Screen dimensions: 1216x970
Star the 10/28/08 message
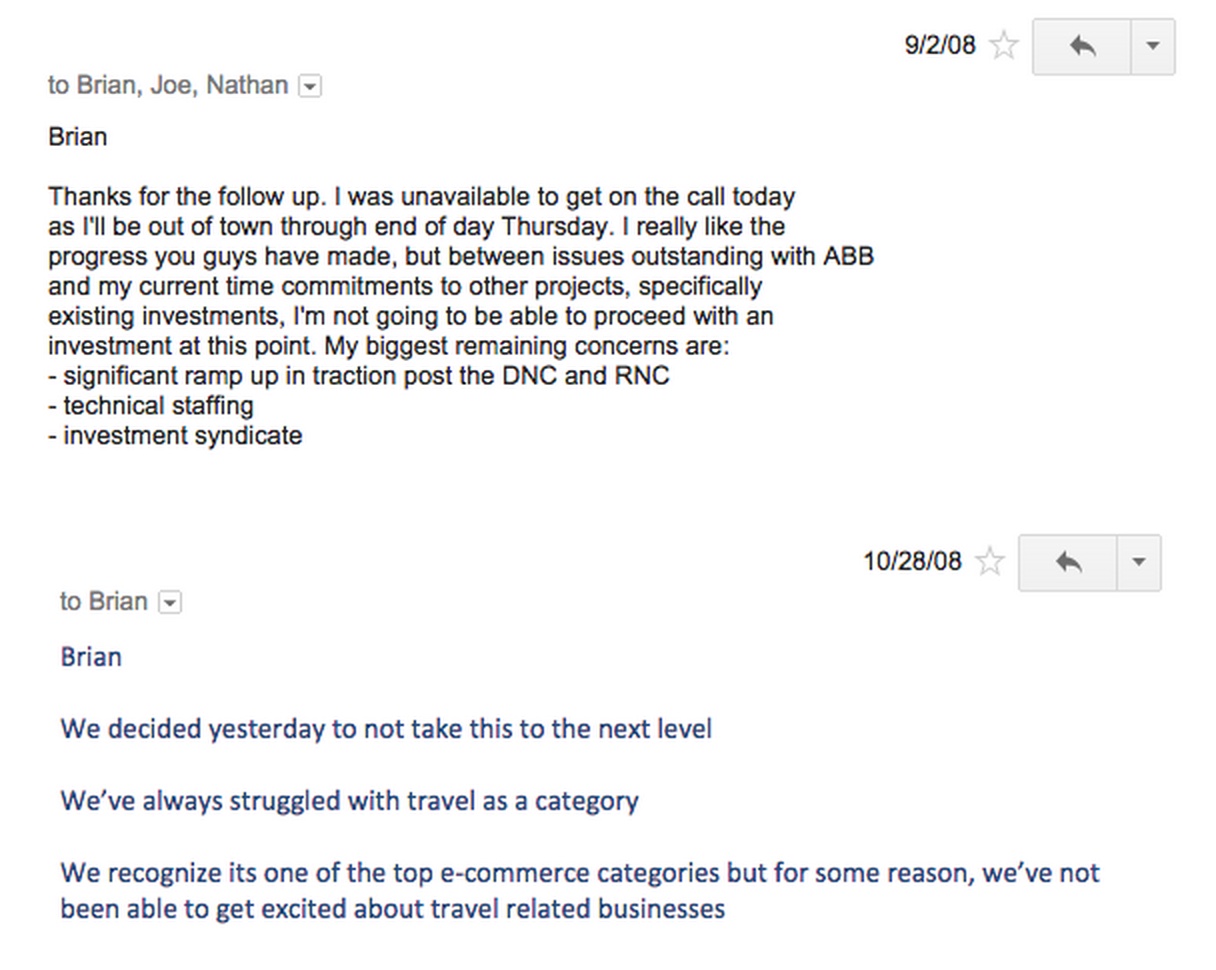pos(989,562)
